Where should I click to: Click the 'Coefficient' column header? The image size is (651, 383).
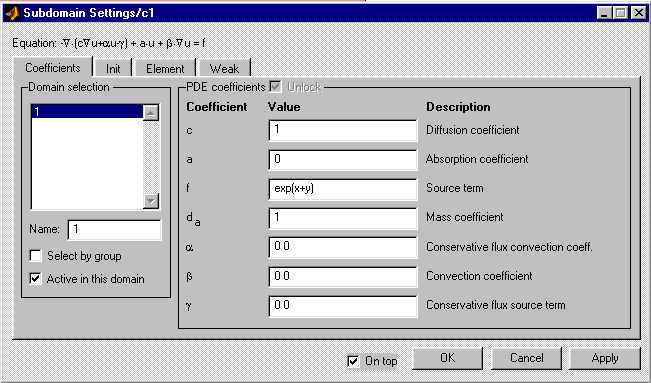(217, 107)
